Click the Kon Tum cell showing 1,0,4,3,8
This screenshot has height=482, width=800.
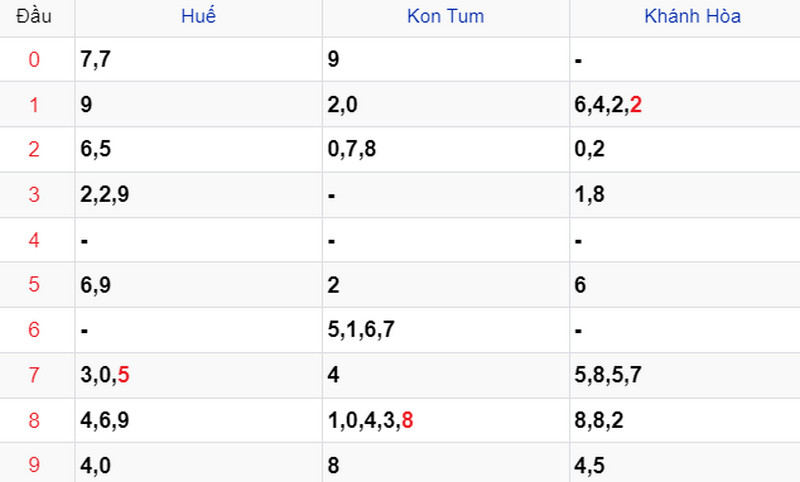[x=445, y=420]
